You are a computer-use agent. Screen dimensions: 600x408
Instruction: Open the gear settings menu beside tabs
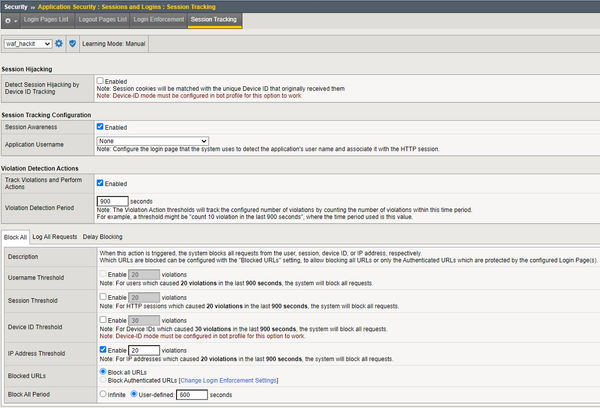coord(11,19)
